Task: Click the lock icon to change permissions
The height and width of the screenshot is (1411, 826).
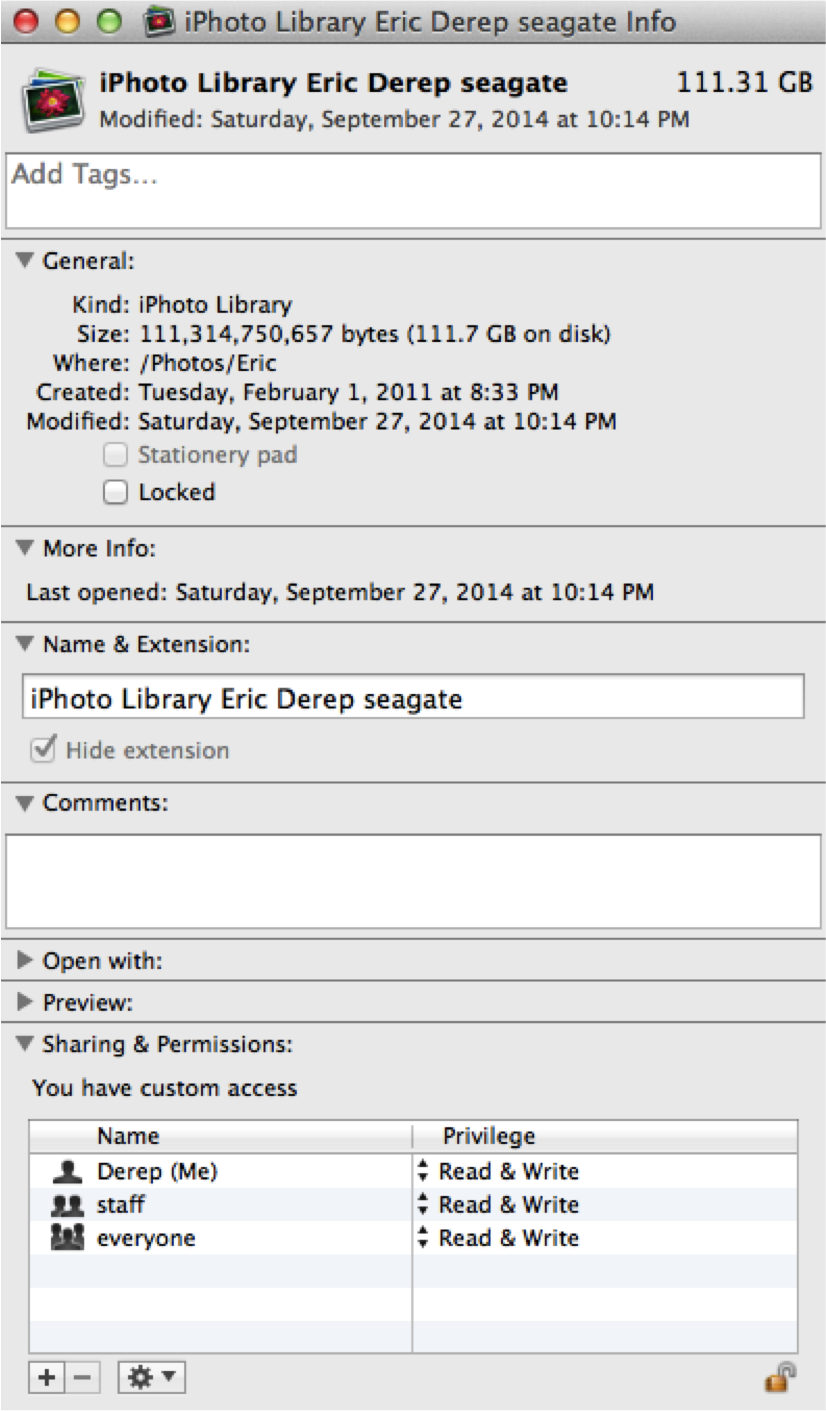Action: (780, 1378)
